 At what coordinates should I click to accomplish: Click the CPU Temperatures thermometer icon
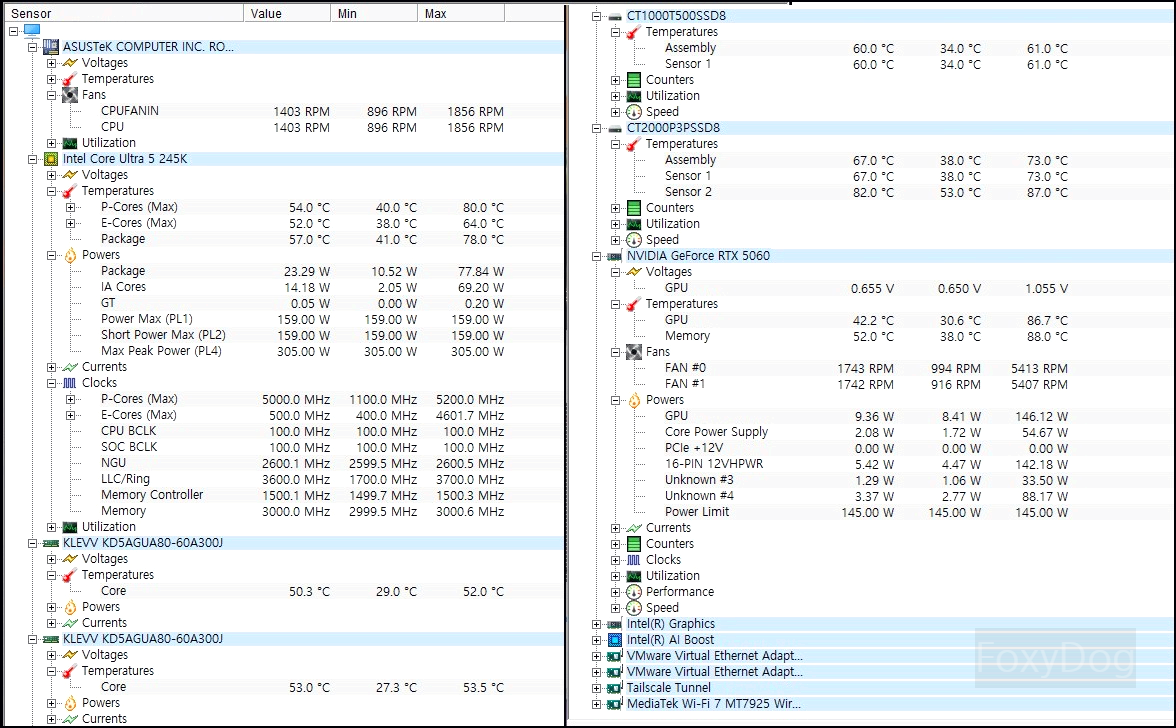coord(70,191)
